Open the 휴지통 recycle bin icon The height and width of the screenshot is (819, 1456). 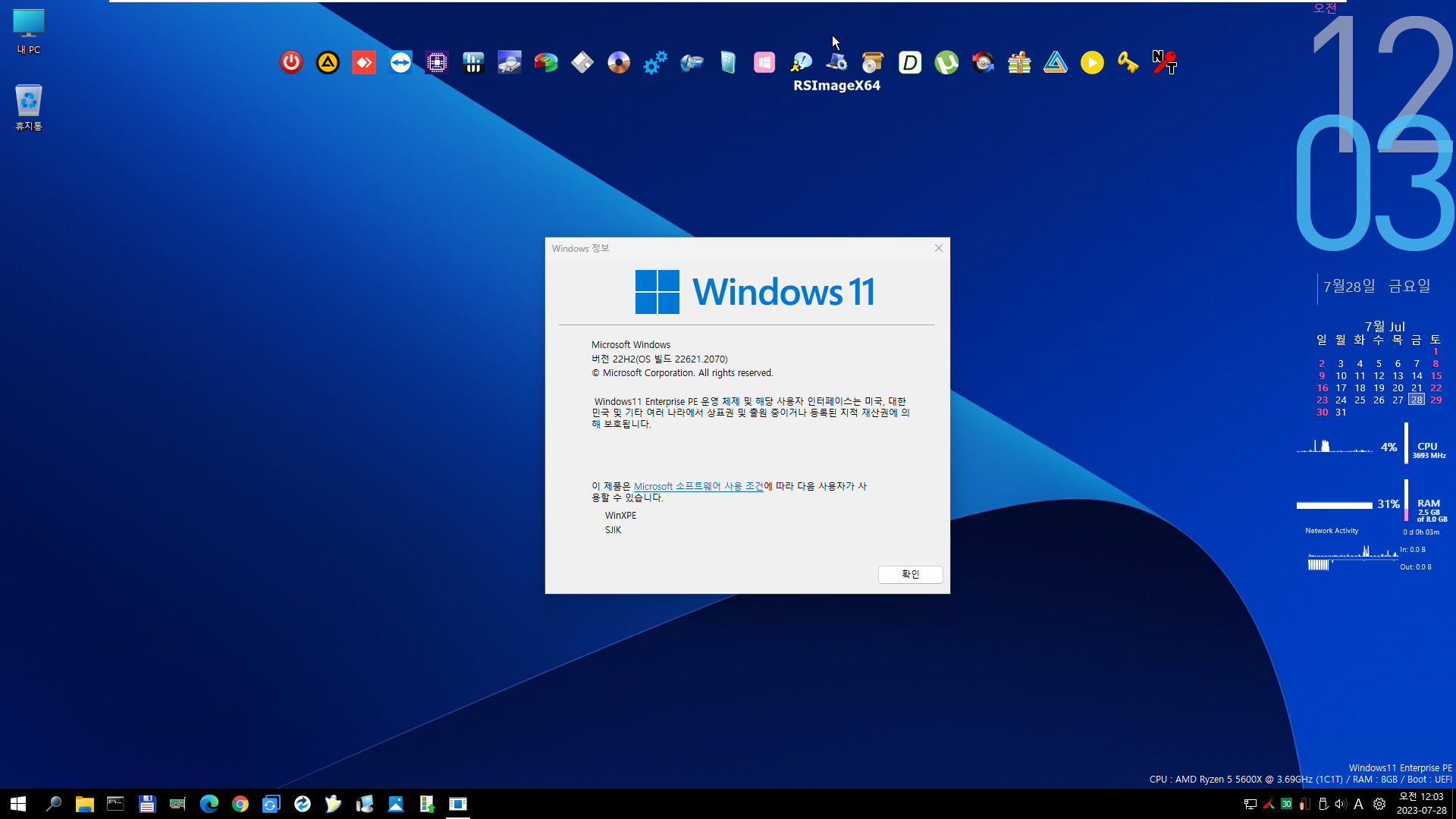[x=29, y=108]
